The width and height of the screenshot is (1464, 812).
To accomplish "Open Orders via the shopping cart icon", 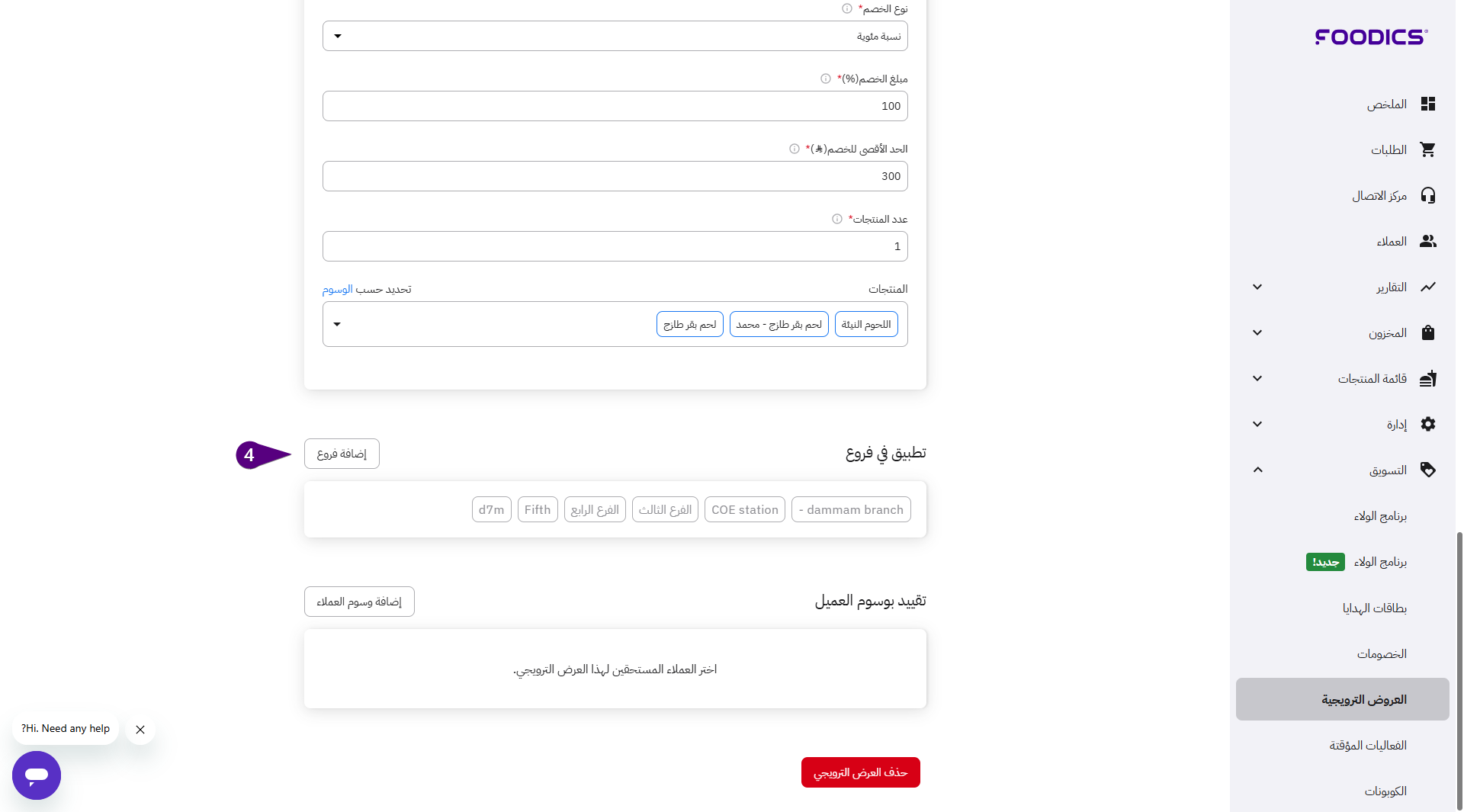I will click(x=1427, y=149).
